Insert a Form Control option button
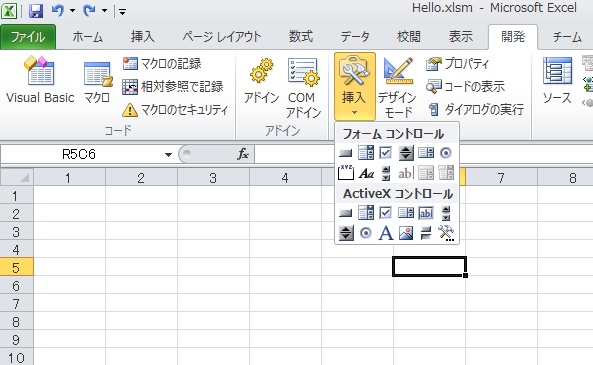The height and width of the screenshot is (365, 593). point(446,153)
